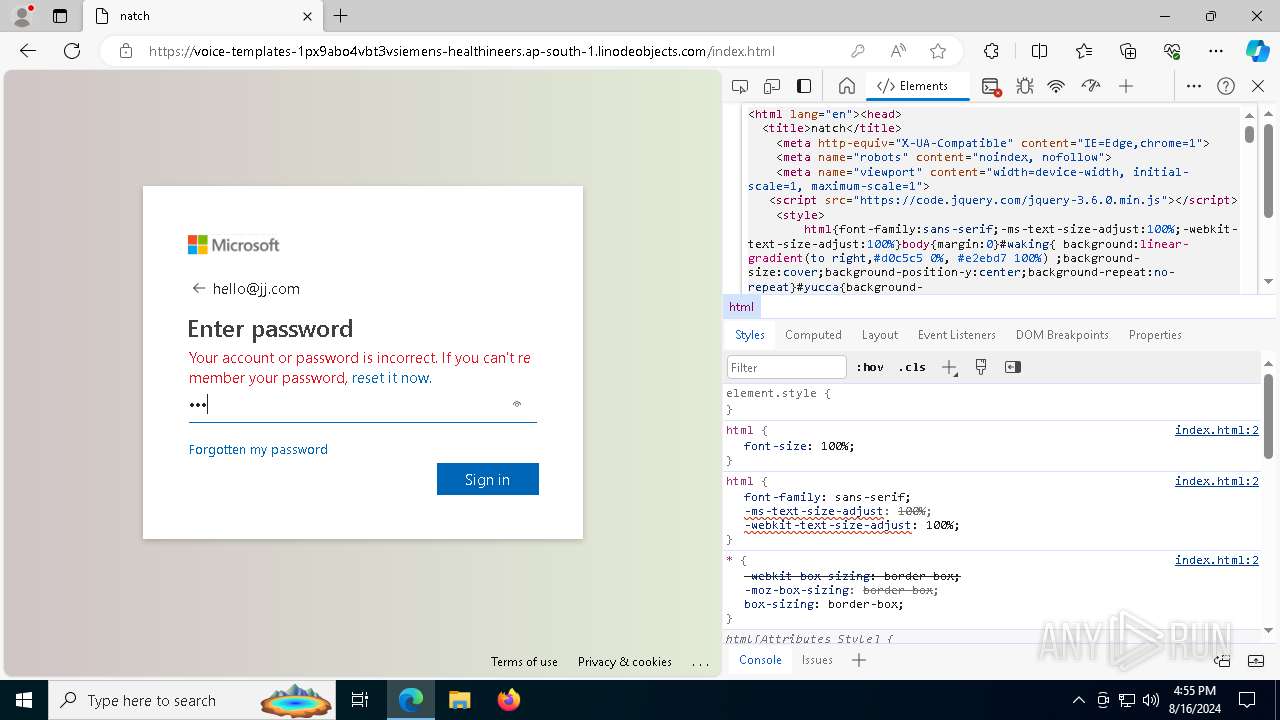The height and width of the screenshot is (720, 1280).
Task: Open the Copilot sidebar icon
Action: click(x=1257, y=51)
